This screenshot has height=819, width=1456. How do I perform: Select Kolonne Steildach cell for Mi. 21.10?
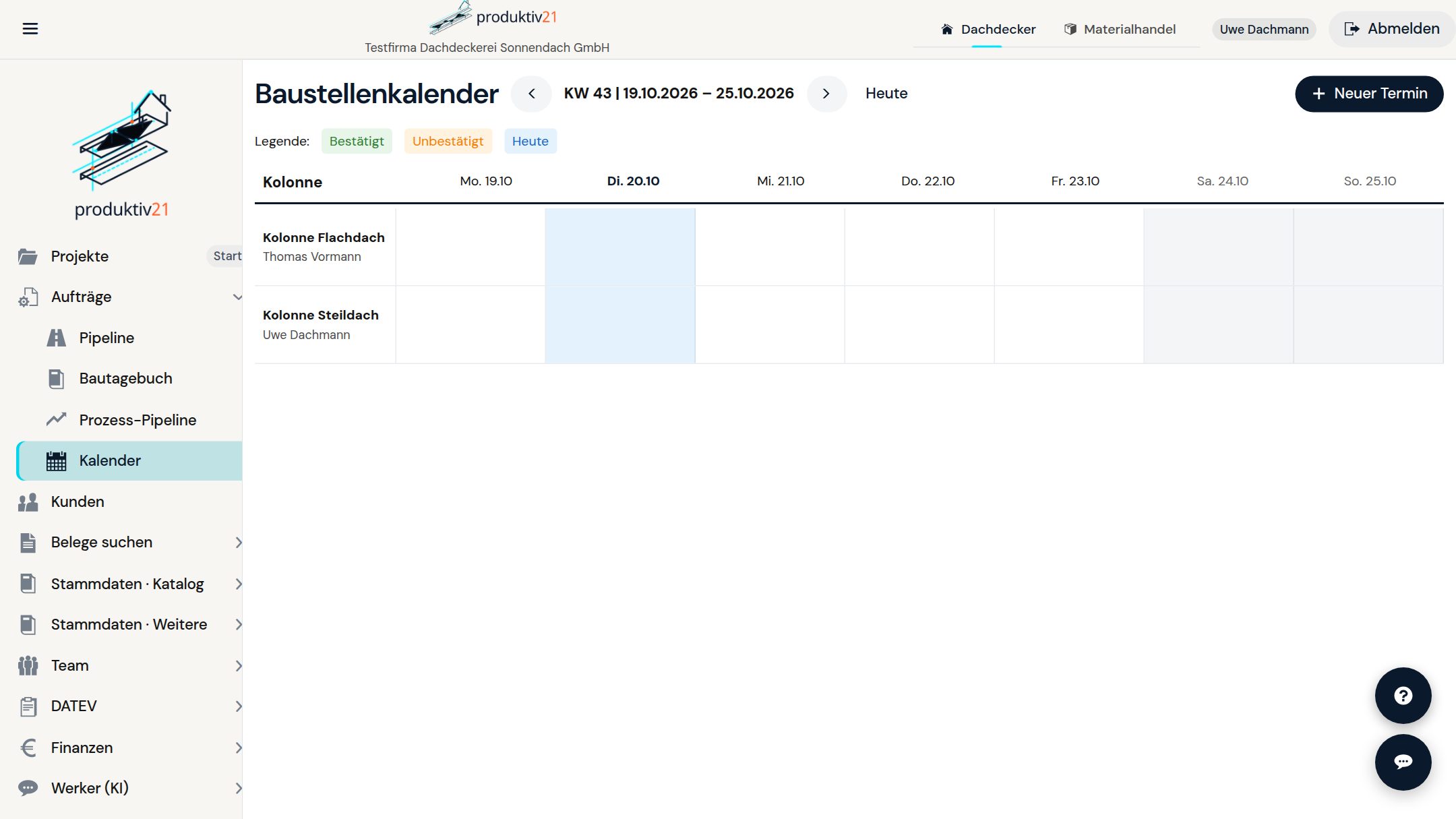point(770,325)
